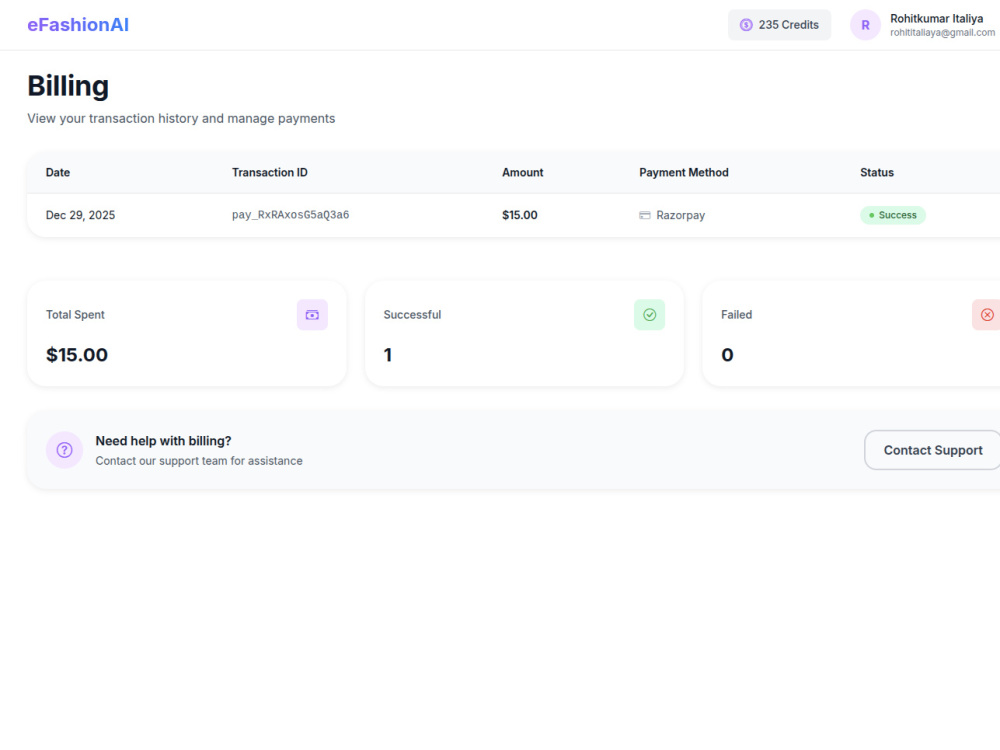Click the name Rohitkumar Italiya
This screenshot has height=750, width=1000.
[936, 18]
